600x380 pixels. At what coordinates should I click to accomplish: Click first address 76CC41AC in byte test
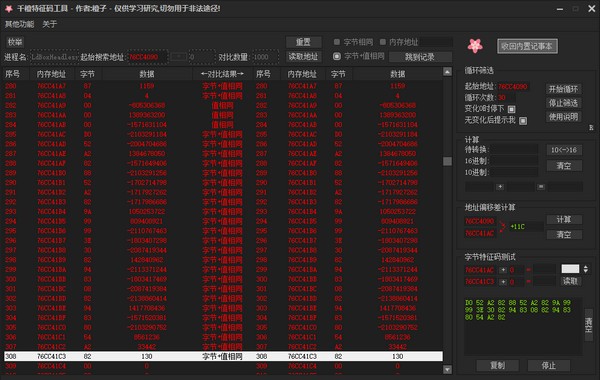pos(479,270)
